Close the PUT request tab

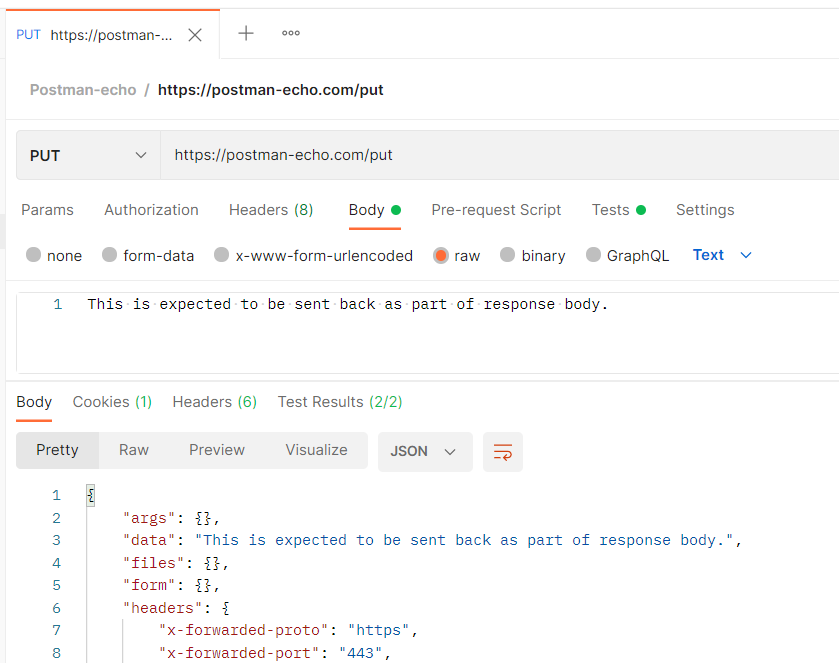click(x=195, y=35)
